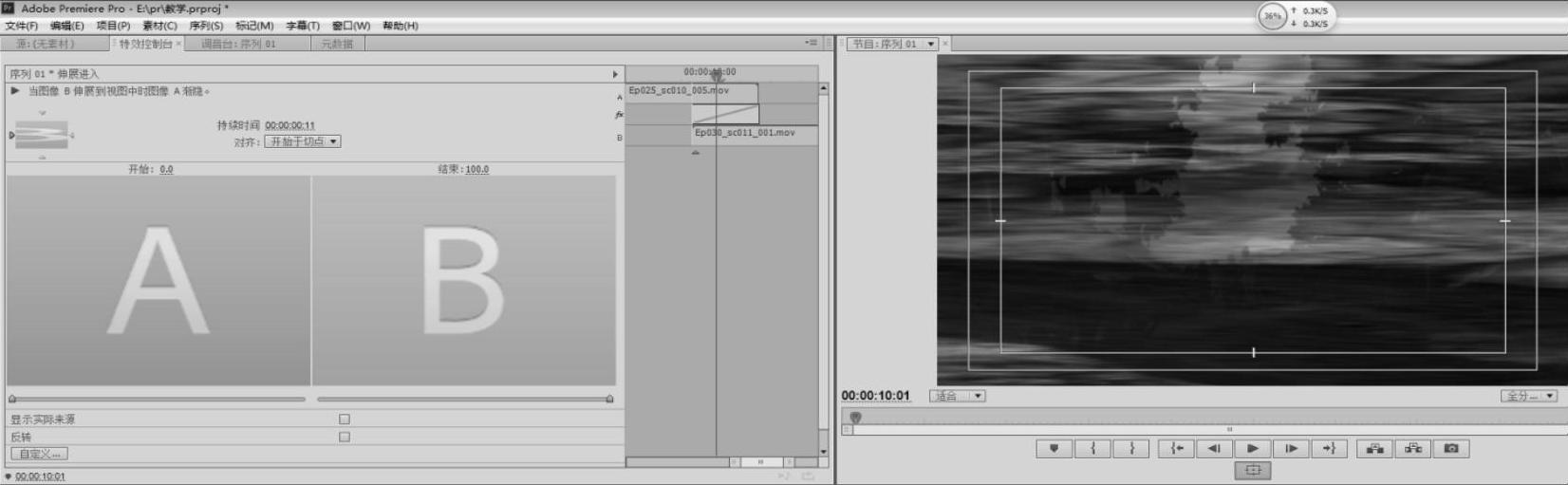Switch to the 元数据 tab
This screenshot has height=485, width=1568.
coord(337,44)
